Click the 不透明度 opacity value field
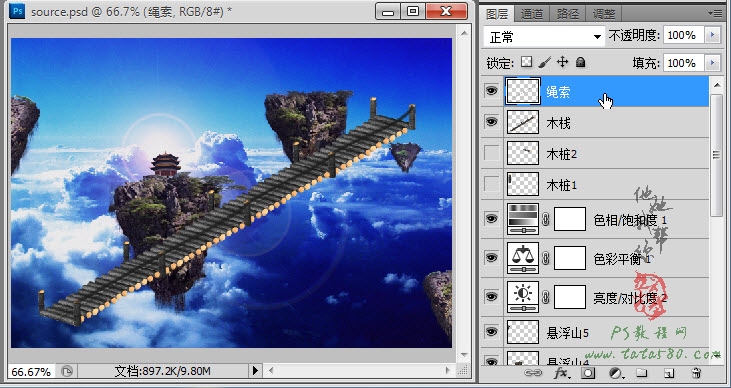Screen dimensions: 731x388 pos(684,35)
